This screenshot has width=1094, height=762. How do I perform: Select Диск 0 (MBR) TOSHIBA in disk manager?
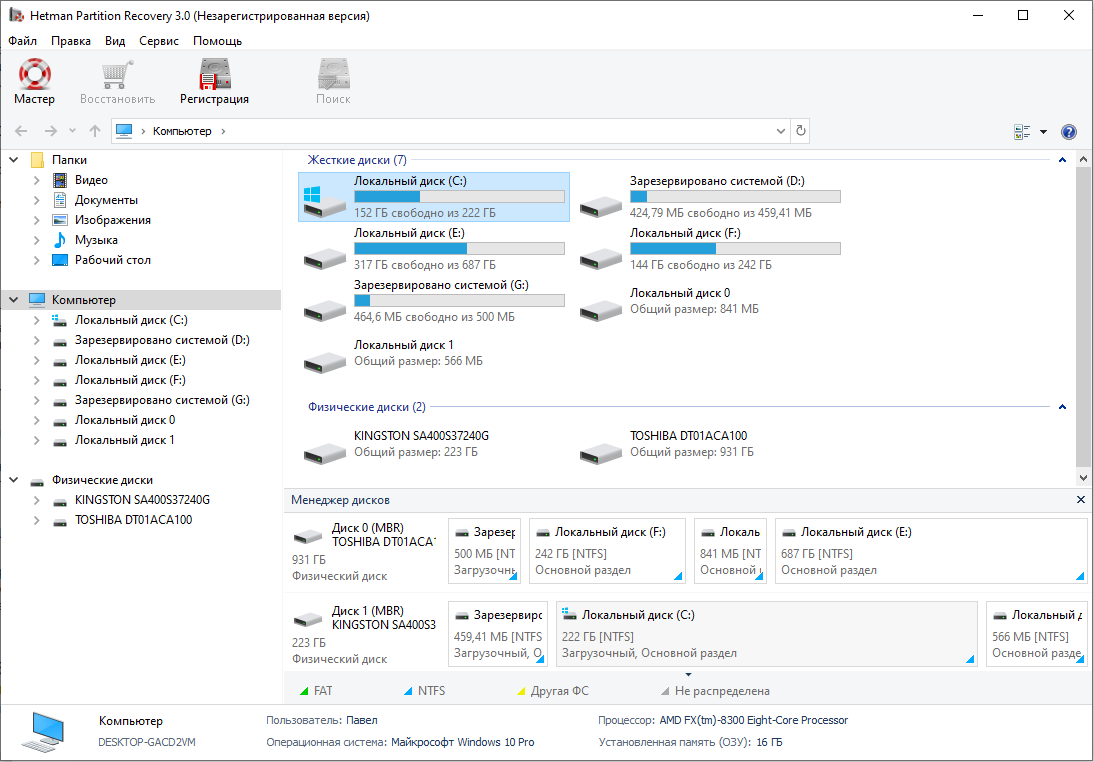[364, 551]
